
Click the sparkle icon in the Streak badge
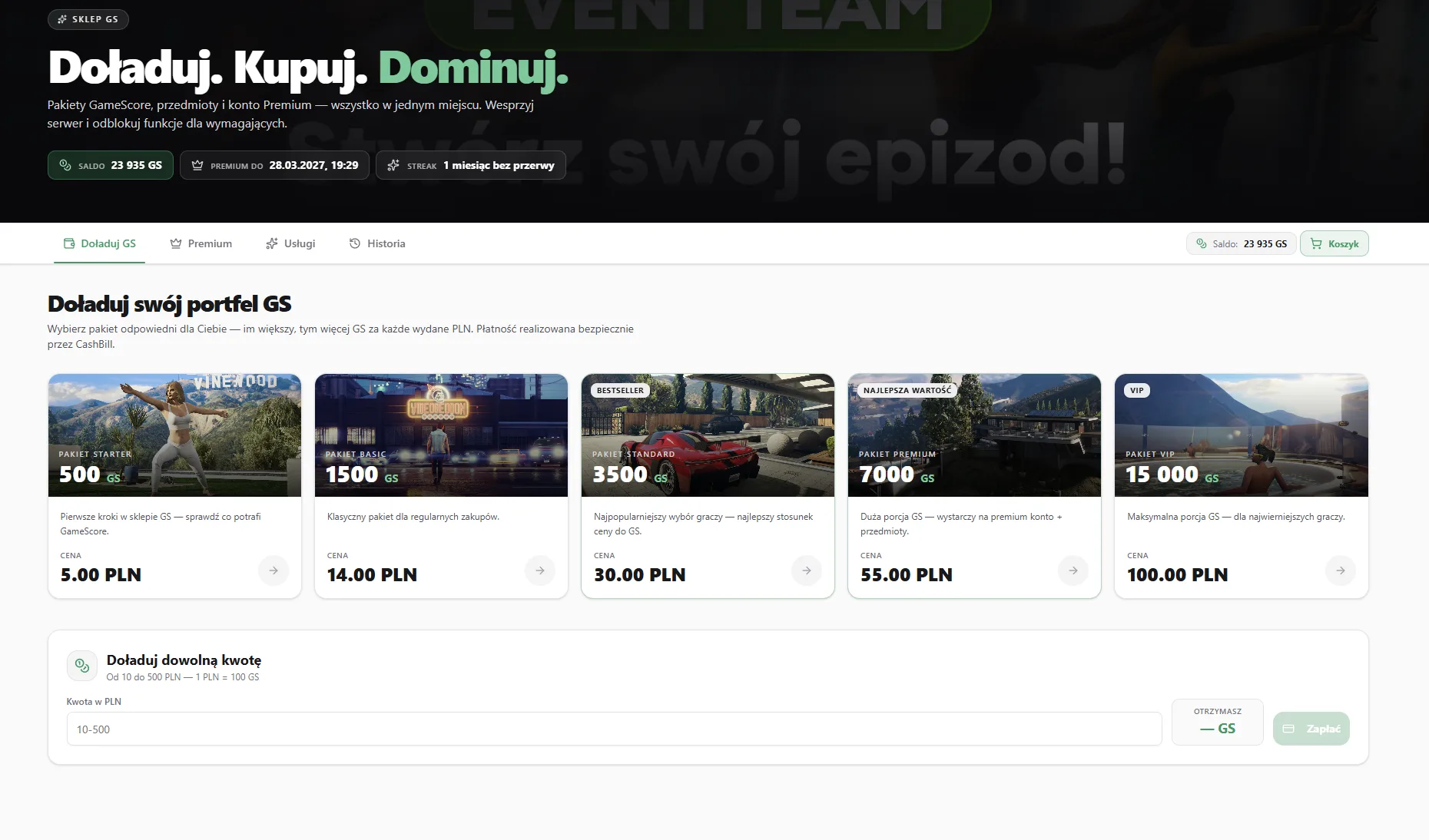(393, 165)
